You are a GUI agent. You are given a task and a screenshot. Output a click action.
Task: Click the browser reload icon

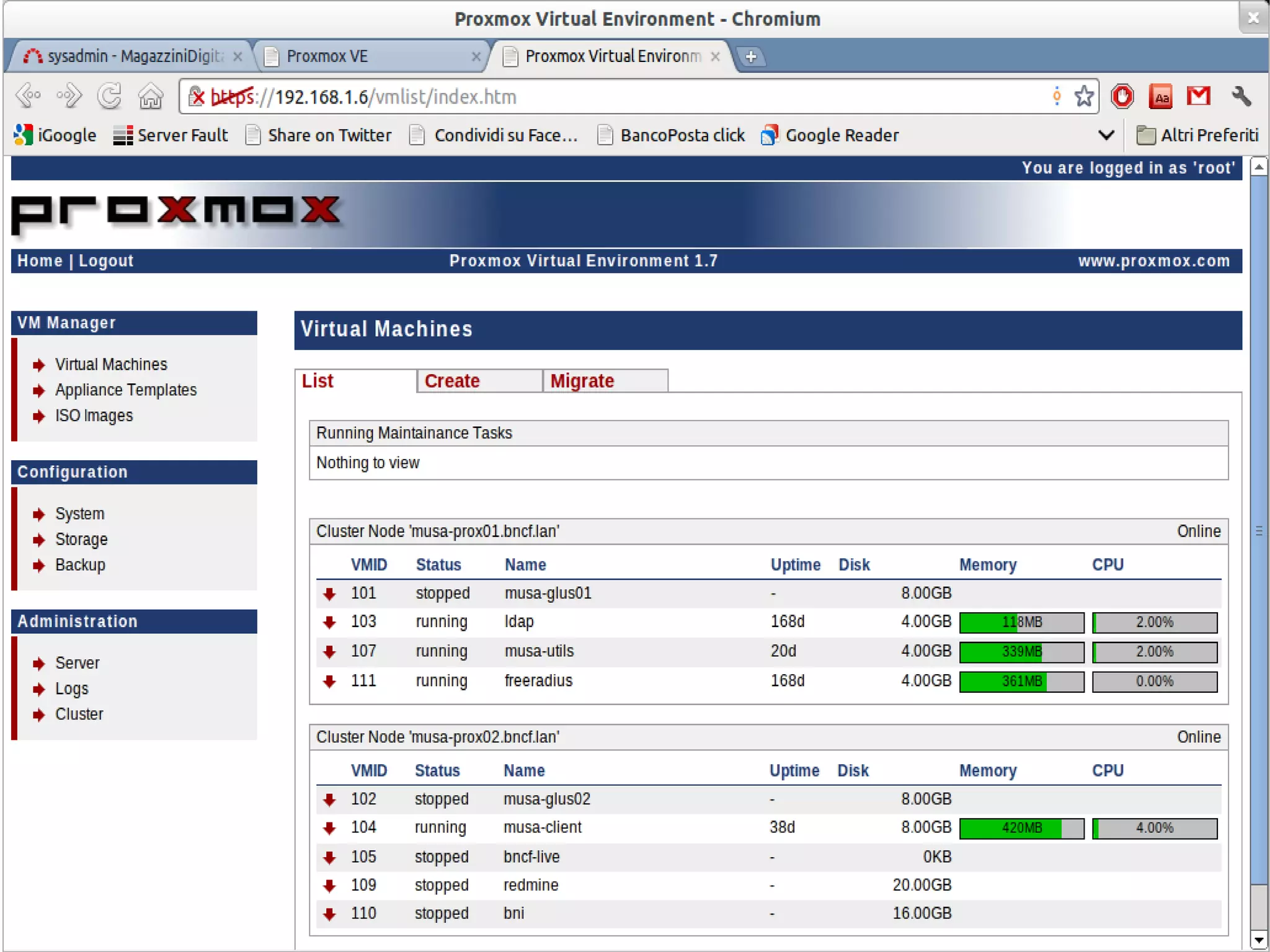(x=110, y=96)
